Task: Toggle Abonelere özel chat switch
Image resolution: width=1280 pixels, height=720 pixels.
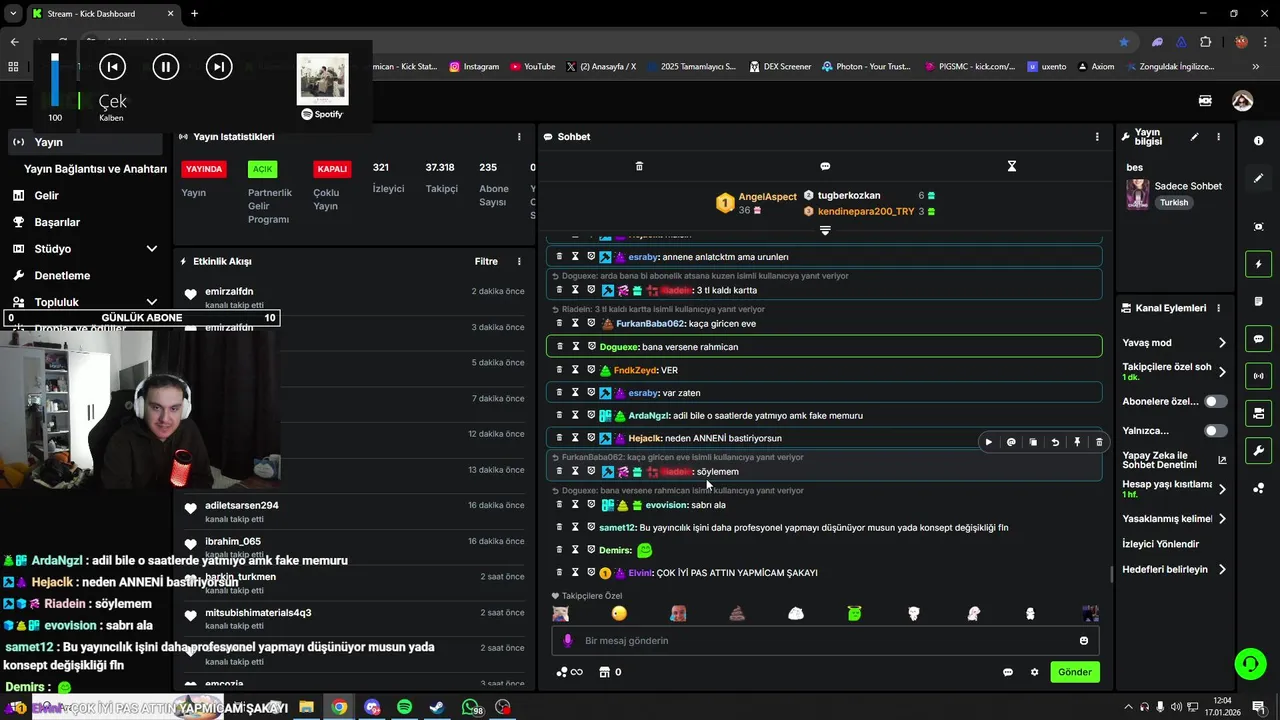Action: [1216, 401]
